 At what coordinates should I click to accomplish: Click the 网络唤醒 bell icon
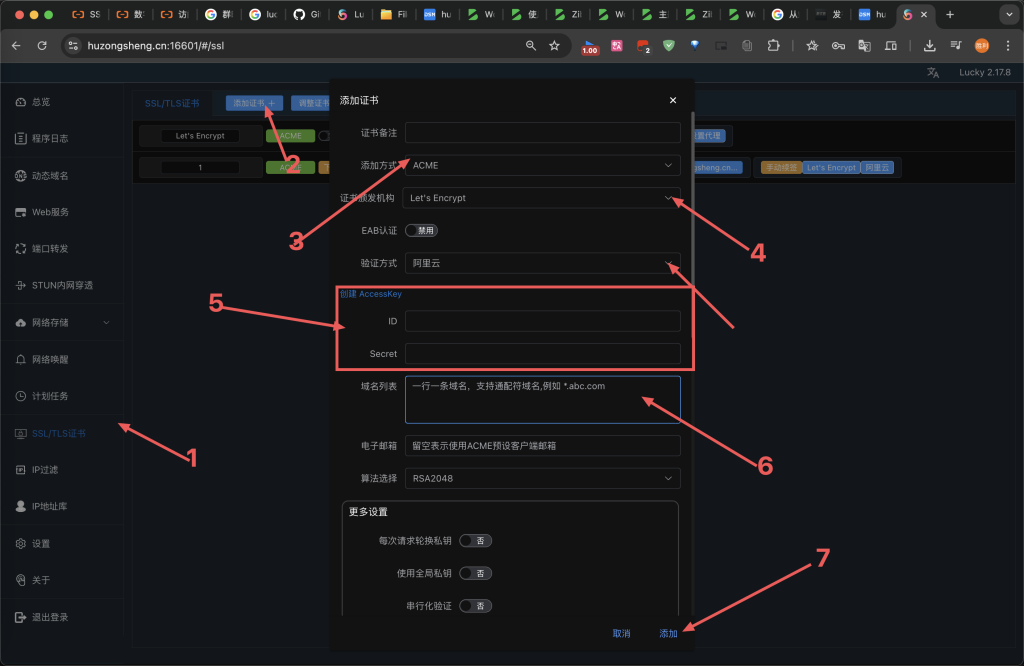pos(21,359)
